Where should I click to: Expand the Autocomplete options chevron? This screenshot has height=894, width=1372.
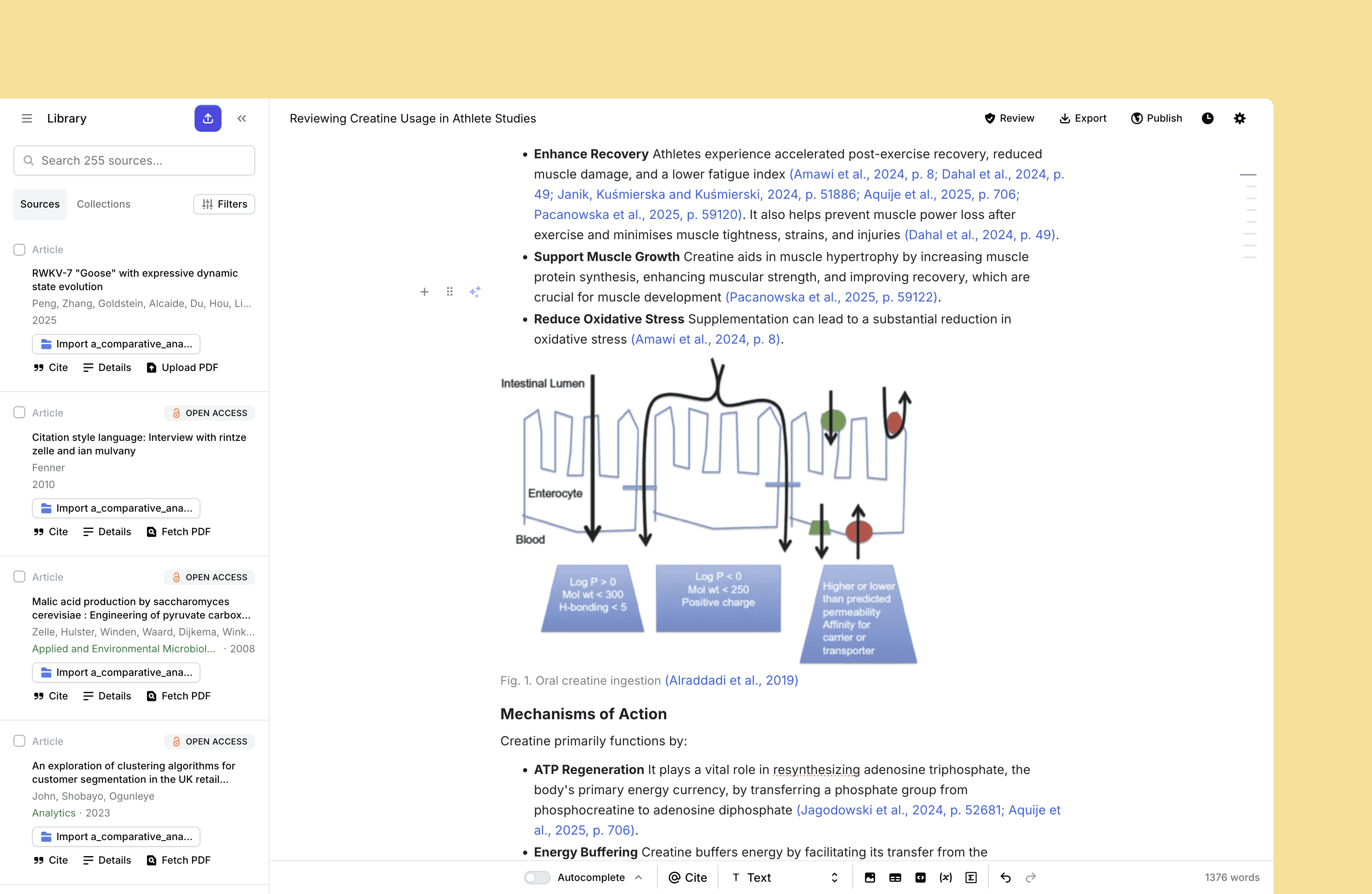pos(638,877)
